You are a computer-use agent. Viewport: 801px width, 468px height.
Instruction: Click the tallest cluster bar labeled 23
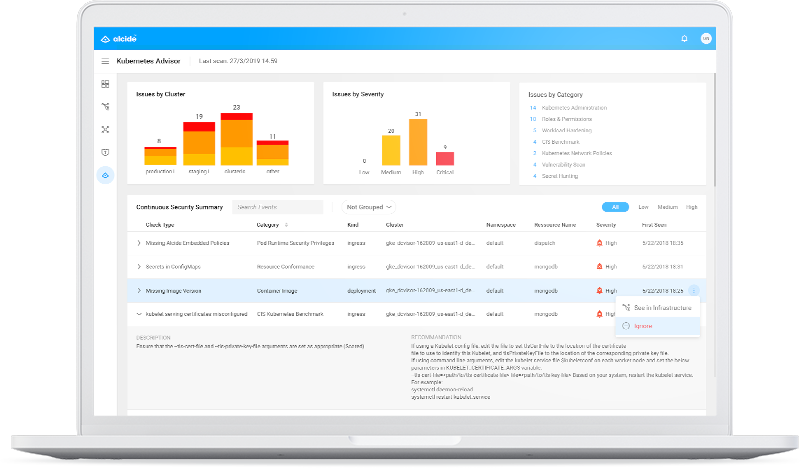[237, 139]
